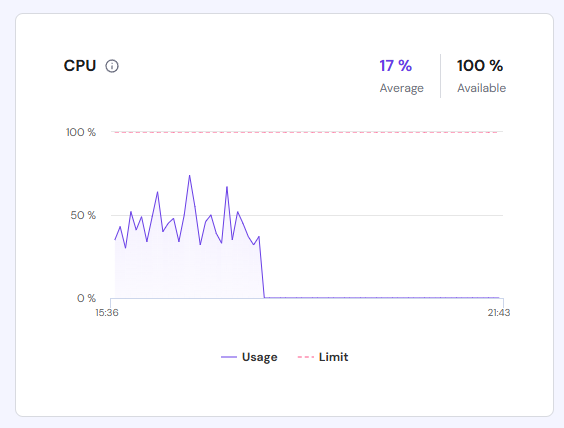The height and width of the screenshot is (428, 564).
Task: Click the 50 % y-axis label
Action: click(83, 215)
